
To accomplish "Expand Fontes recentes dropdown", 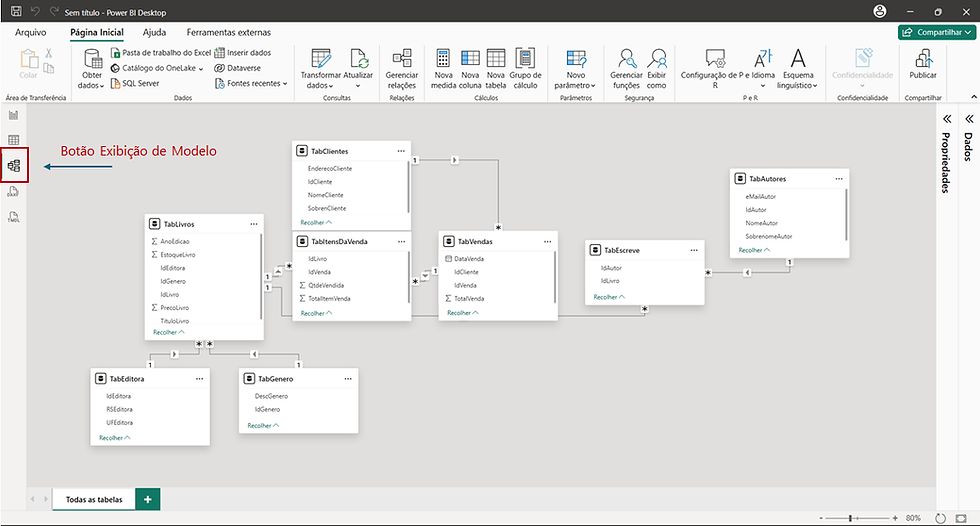I will click(x=285, y=84).
